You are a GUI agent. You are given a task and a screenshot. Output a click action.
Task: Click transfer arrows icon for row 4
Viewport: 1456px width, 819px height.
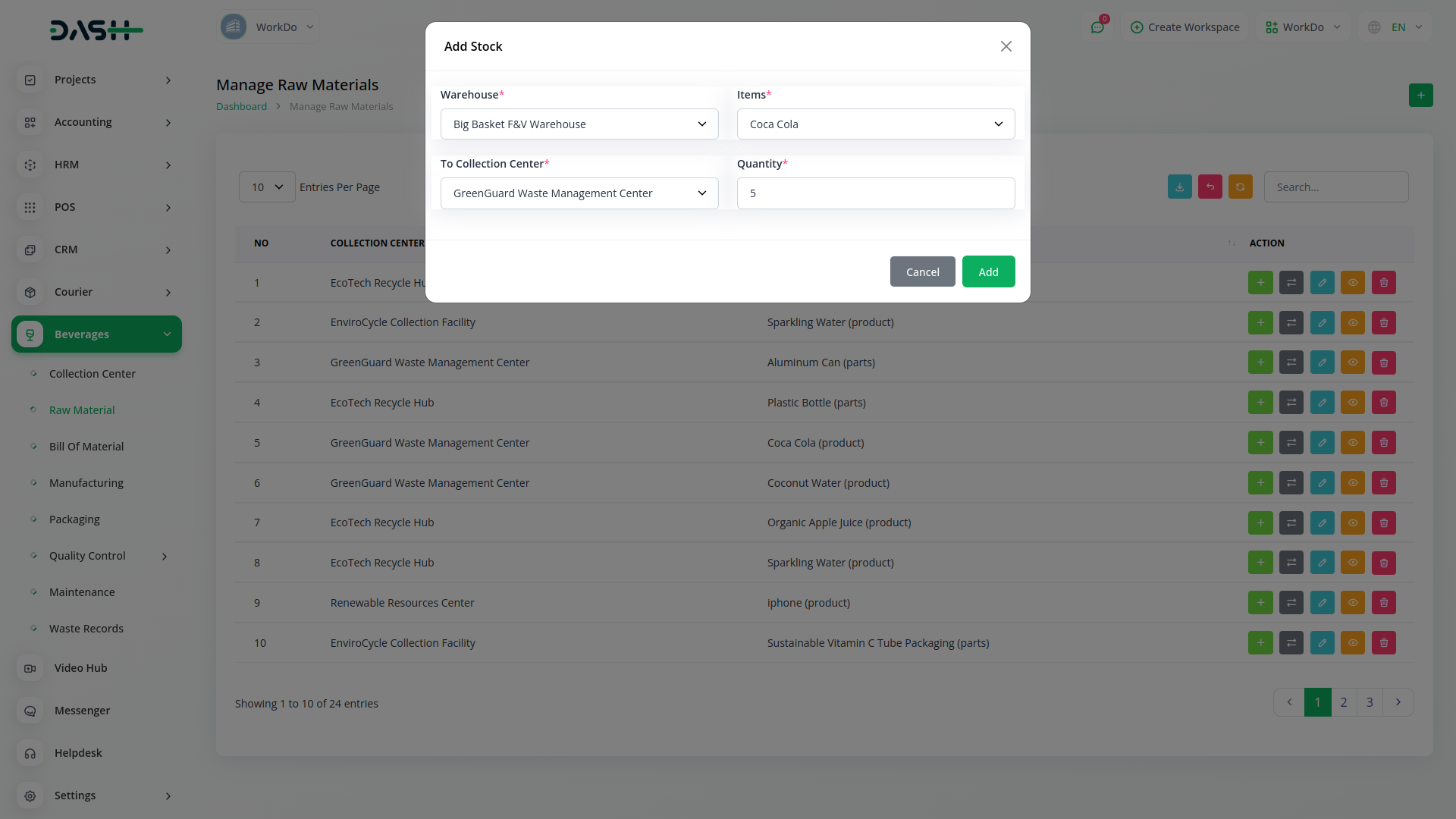coord(1291,403)
